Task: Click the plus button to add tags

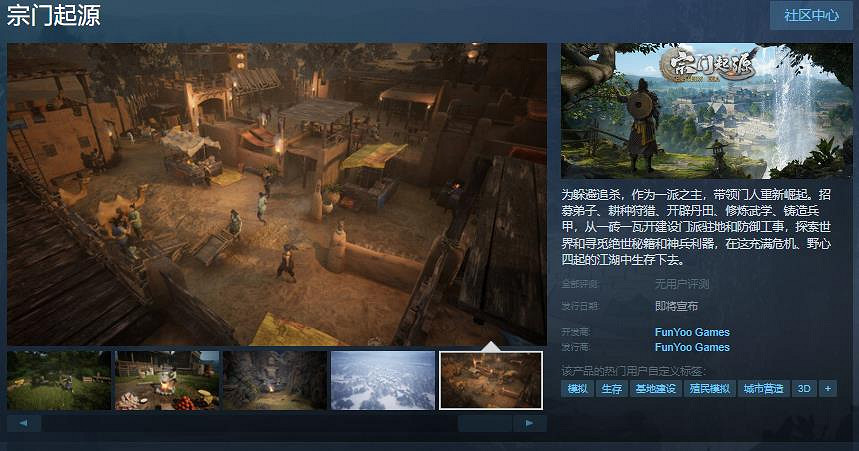Action: coord(828,389)
